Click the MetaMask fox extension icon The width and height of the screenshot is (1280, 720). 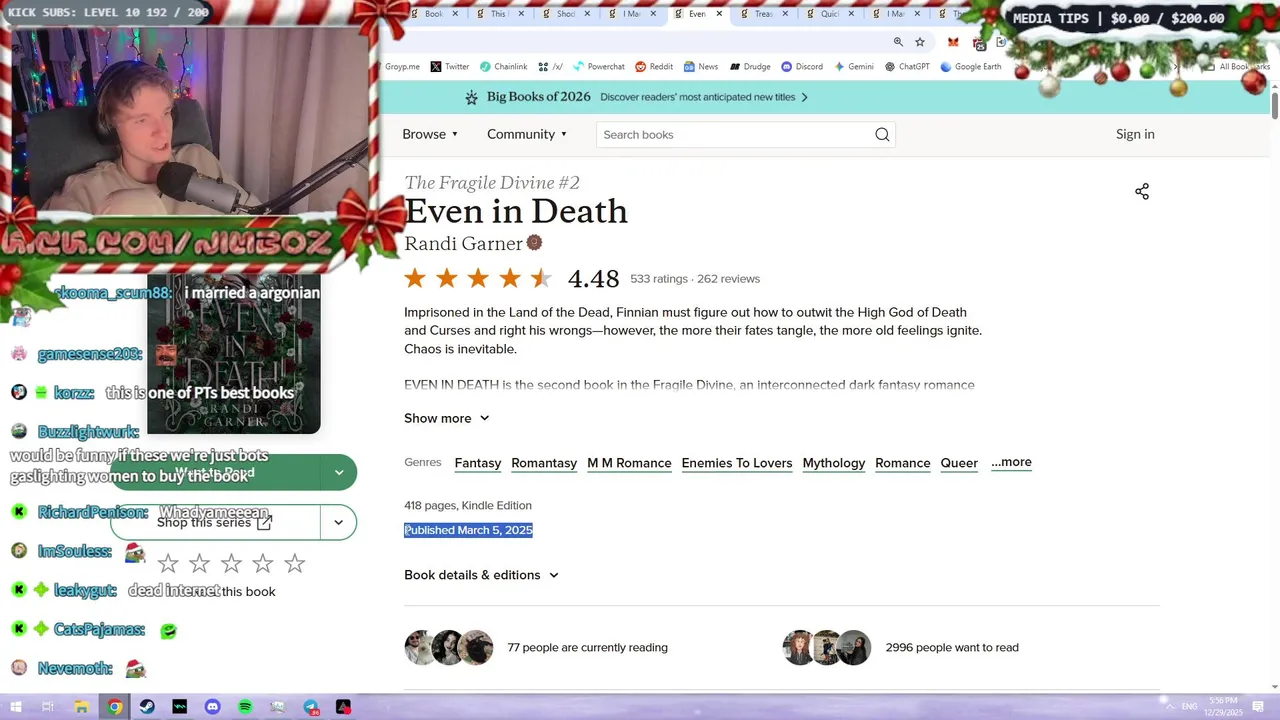pyautogui.click(x=953, y=42)
